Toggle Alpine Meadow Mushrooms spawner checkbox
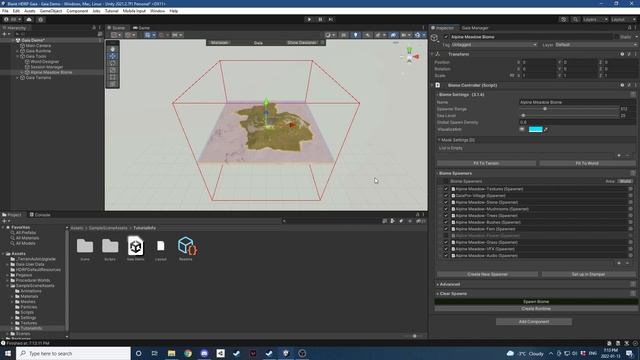 [446, 209]
